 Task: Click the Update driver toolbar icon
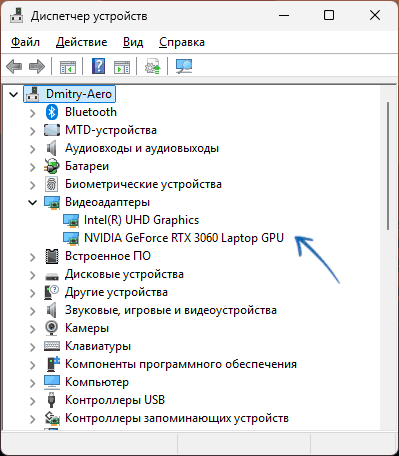tap(153, 66)
